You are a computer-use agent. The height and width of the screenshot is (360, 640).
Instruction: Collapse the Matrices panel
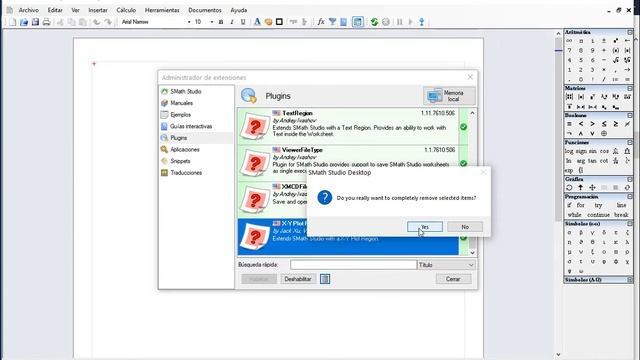click(630, 88)
